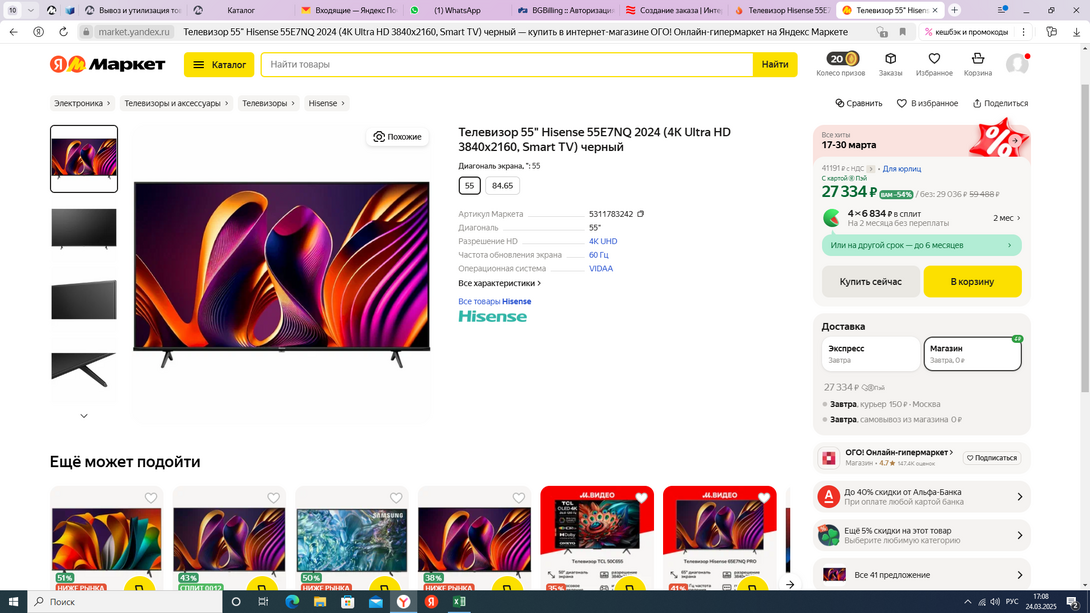Select the second TV front thumbnail

(x=84, y=228)
